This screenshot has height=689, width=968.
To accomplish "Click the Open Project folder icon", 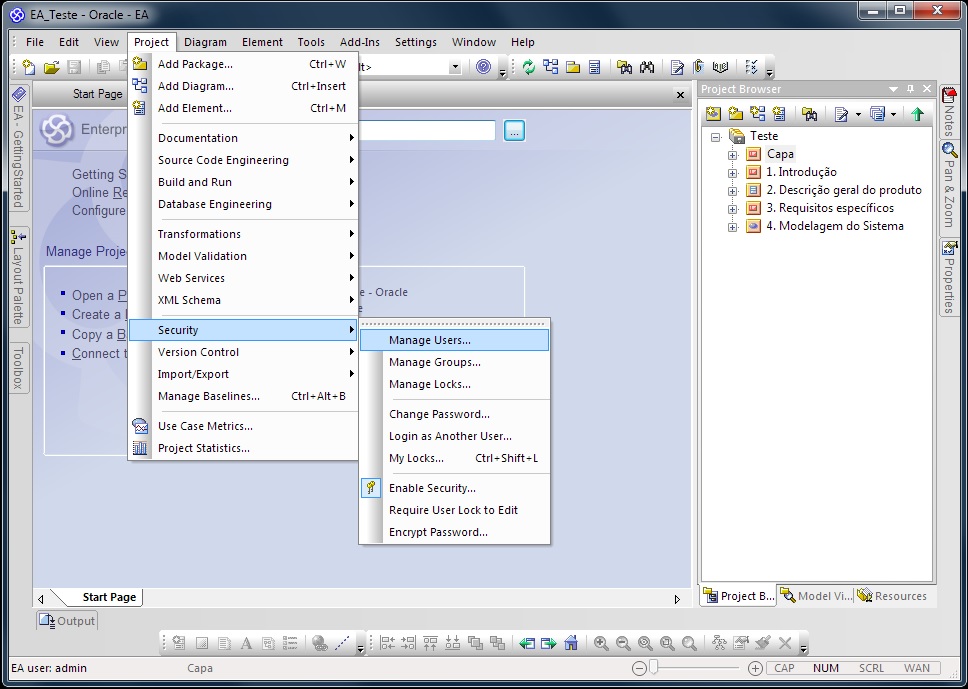I will [51, 67].
